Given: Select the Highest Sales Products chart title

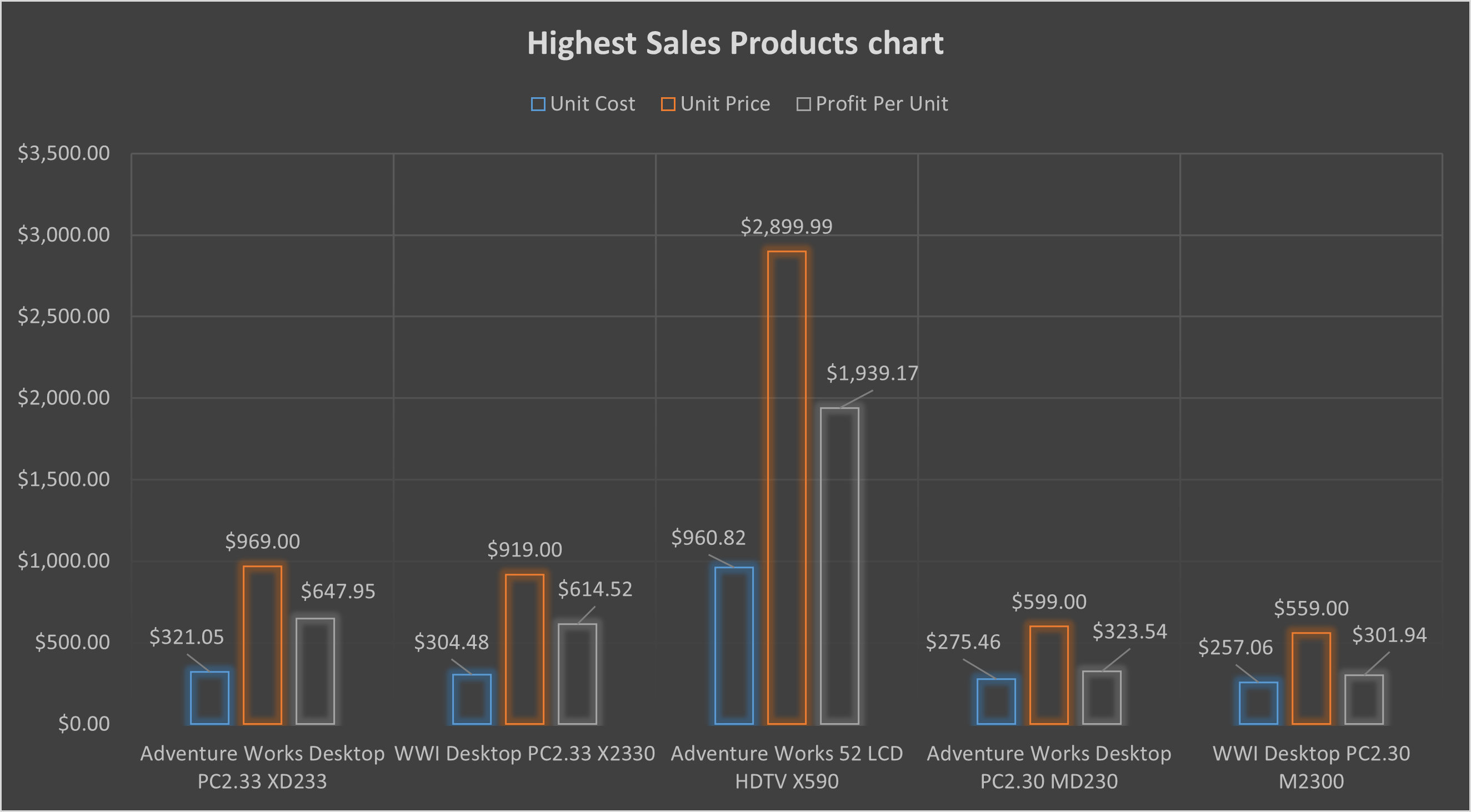Looking at the screenshot, I should point(735,43).
